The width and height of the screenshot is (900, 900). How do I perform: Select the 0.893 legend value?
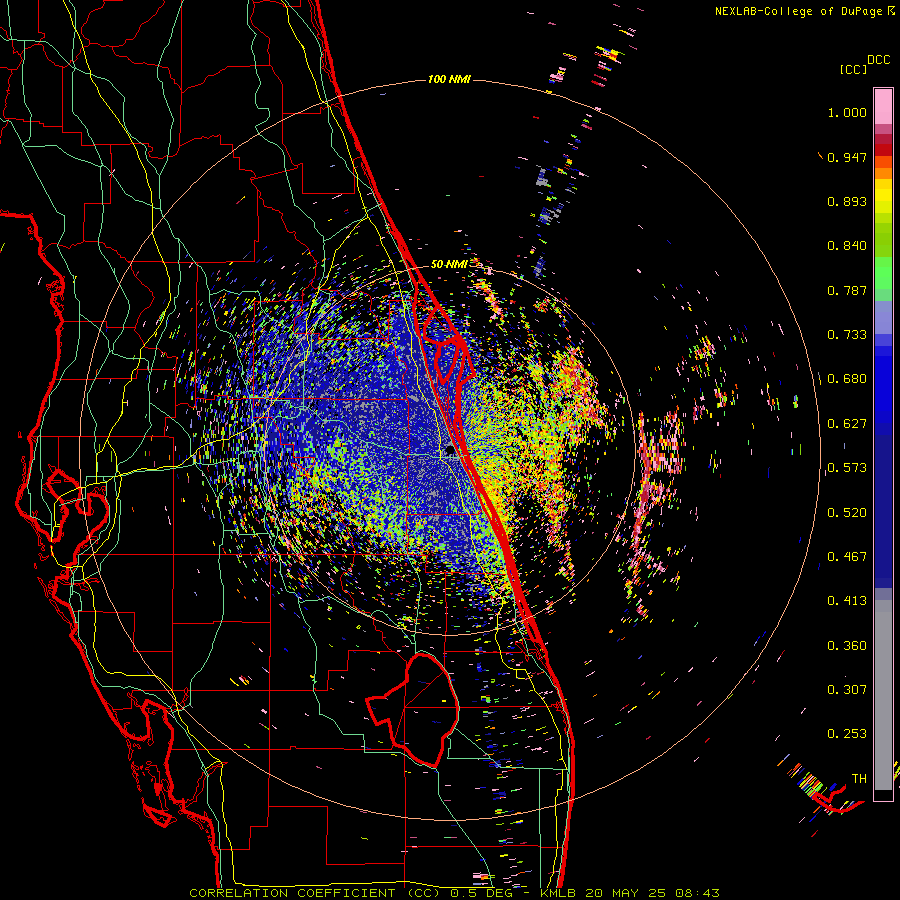tap(847, 201)
